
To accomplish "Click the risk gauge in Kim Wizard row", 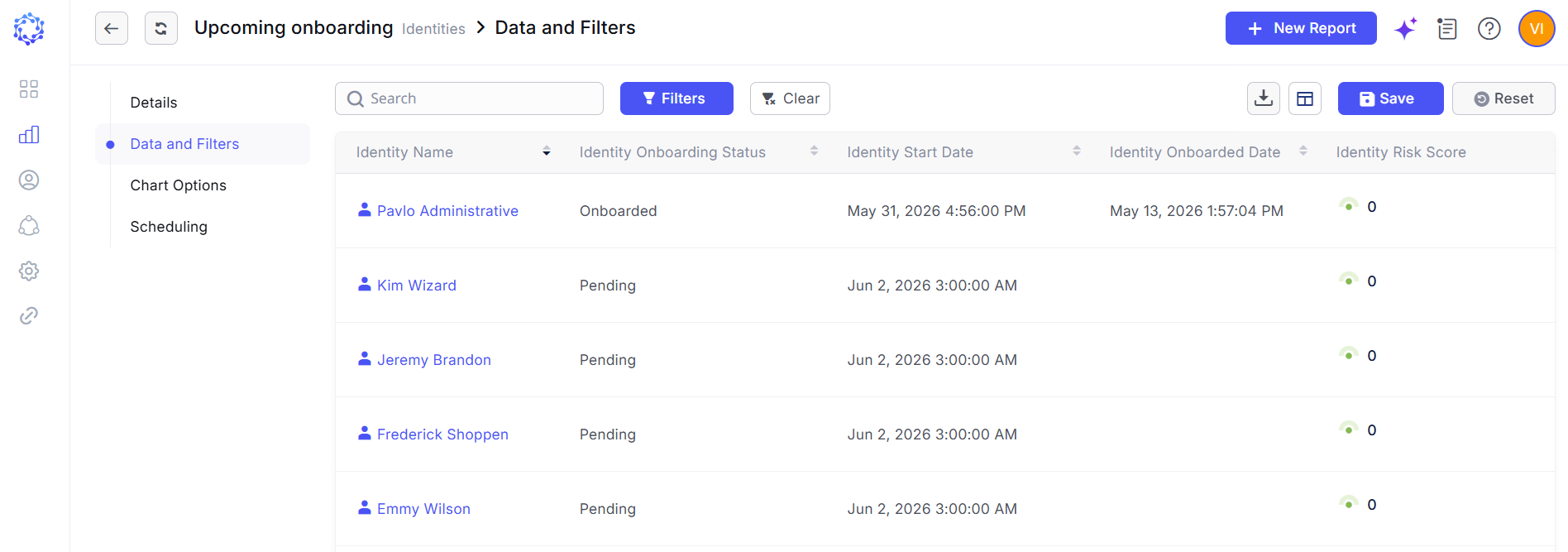I will coord(1349,280).
